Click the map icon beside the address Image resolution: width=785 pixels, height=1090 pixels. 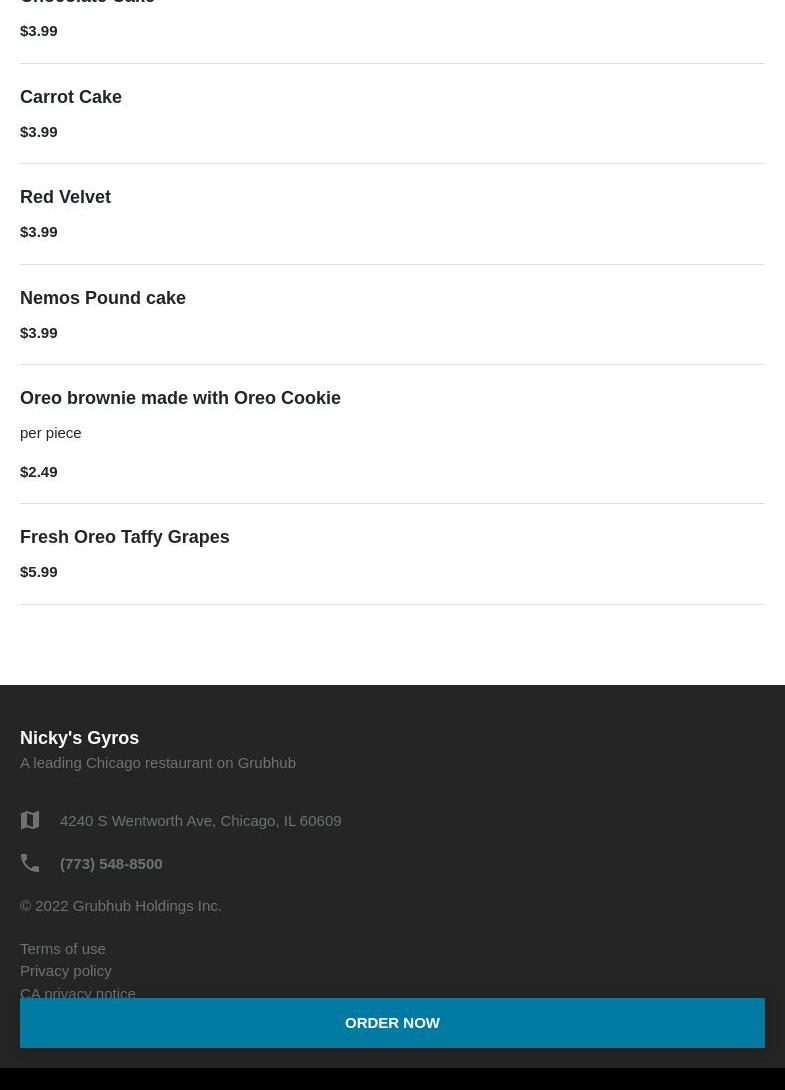click(x=30, y=820)
